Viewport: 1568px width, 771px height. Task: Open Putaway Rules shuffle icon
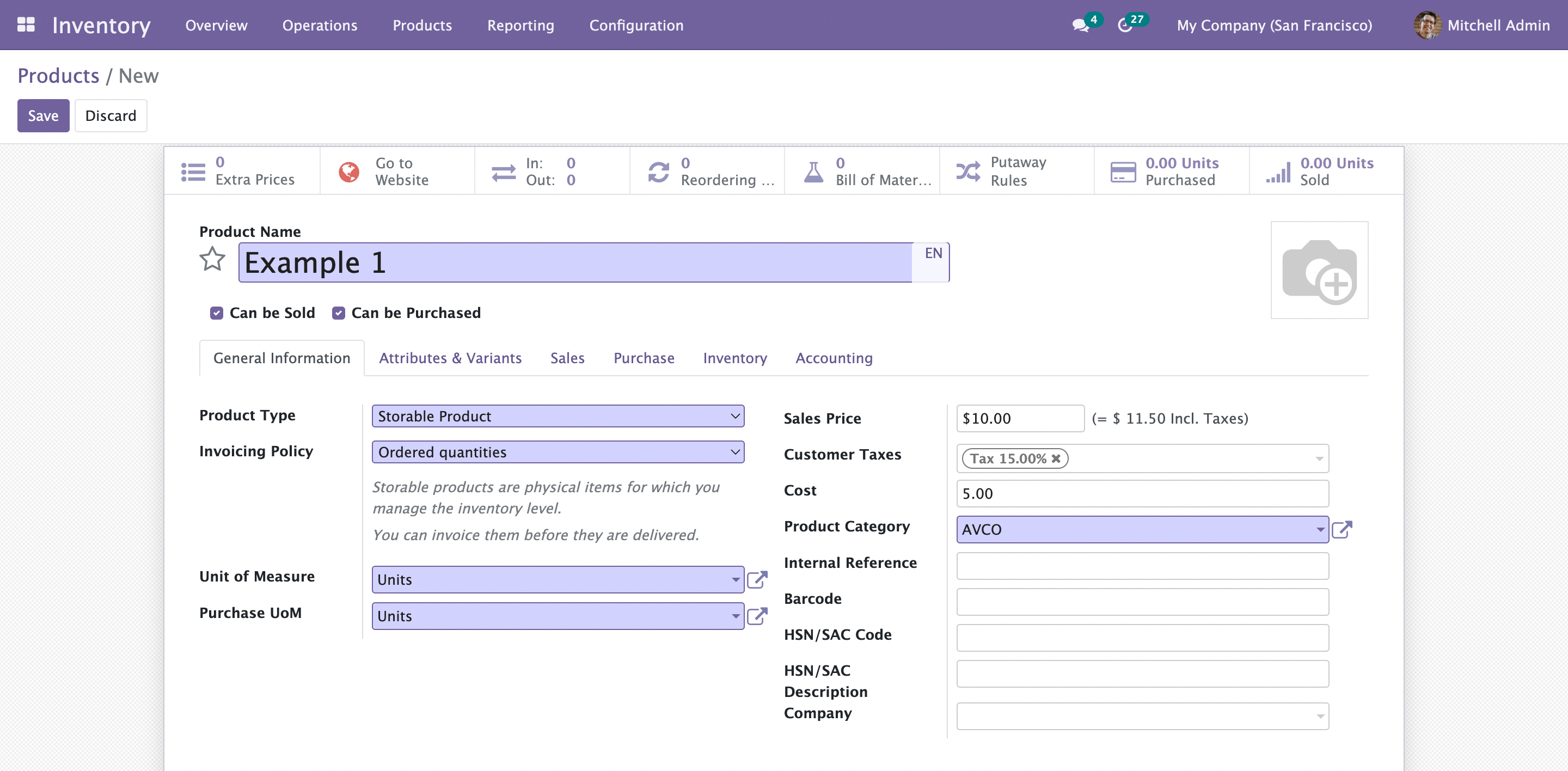(968, 172)
